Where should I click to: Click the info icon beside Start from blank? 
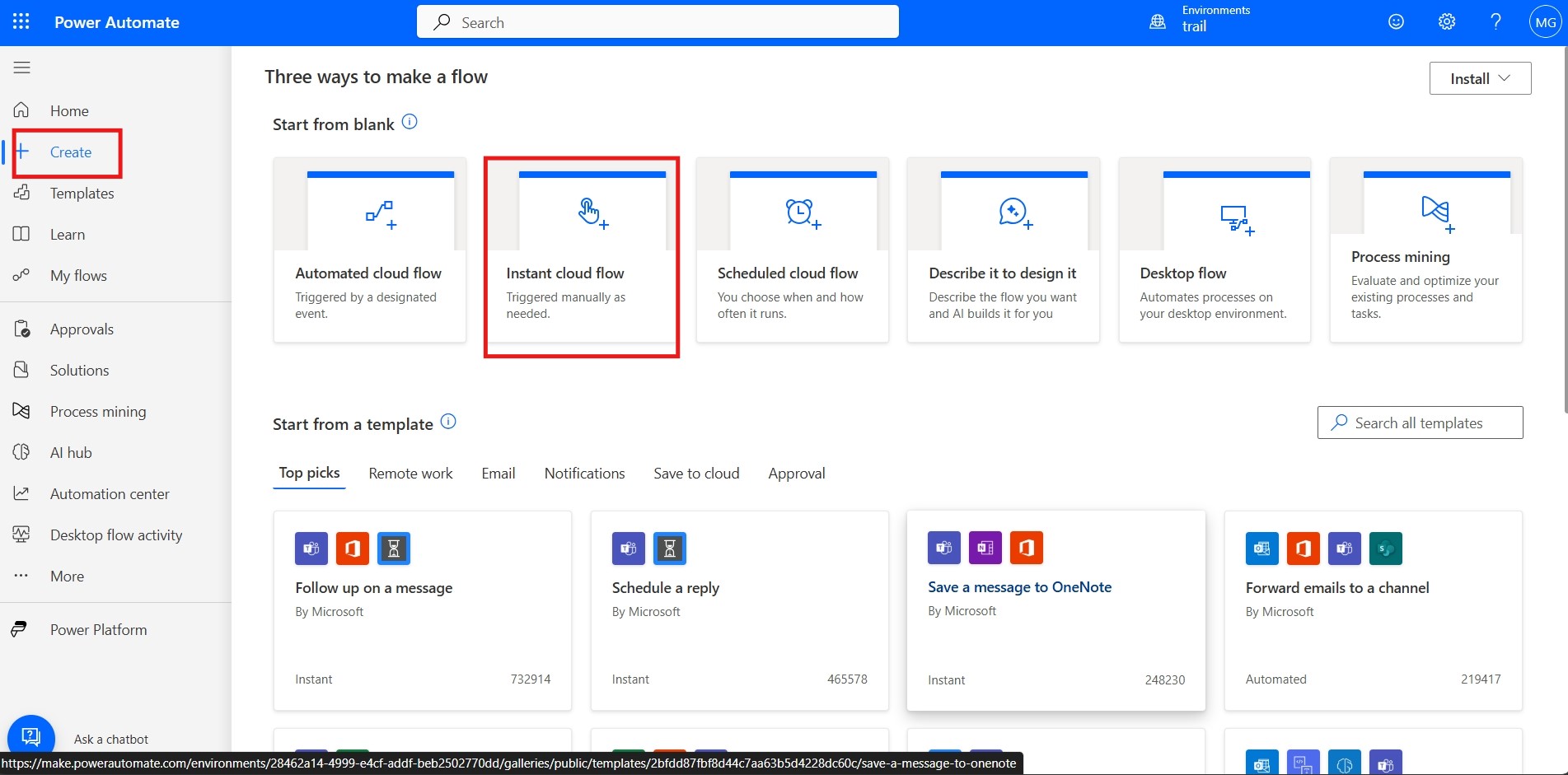click(410, 123)
